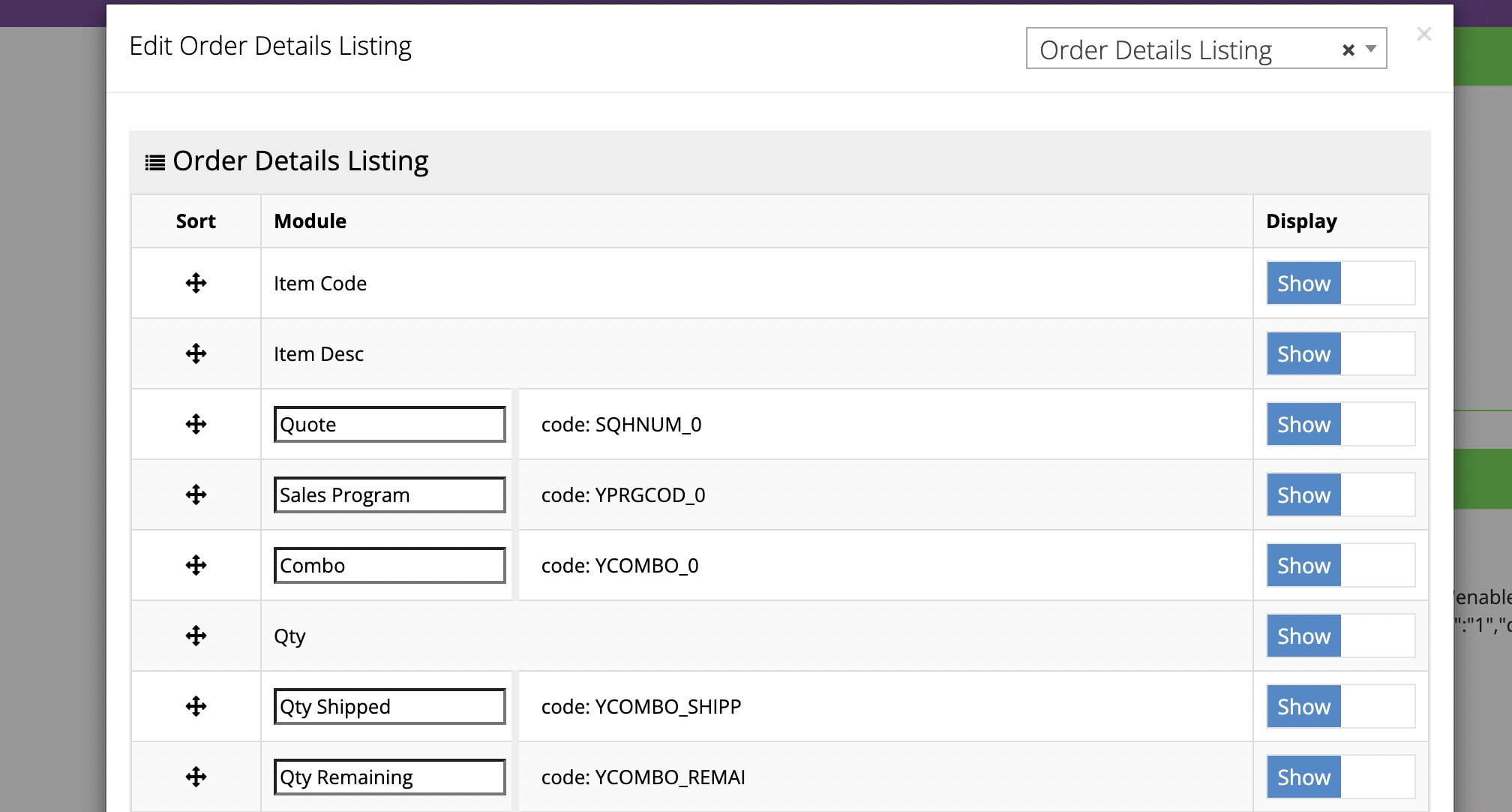Clear the Order Details Listing selection
The image size is (1512, 812).
point(1348,50)
